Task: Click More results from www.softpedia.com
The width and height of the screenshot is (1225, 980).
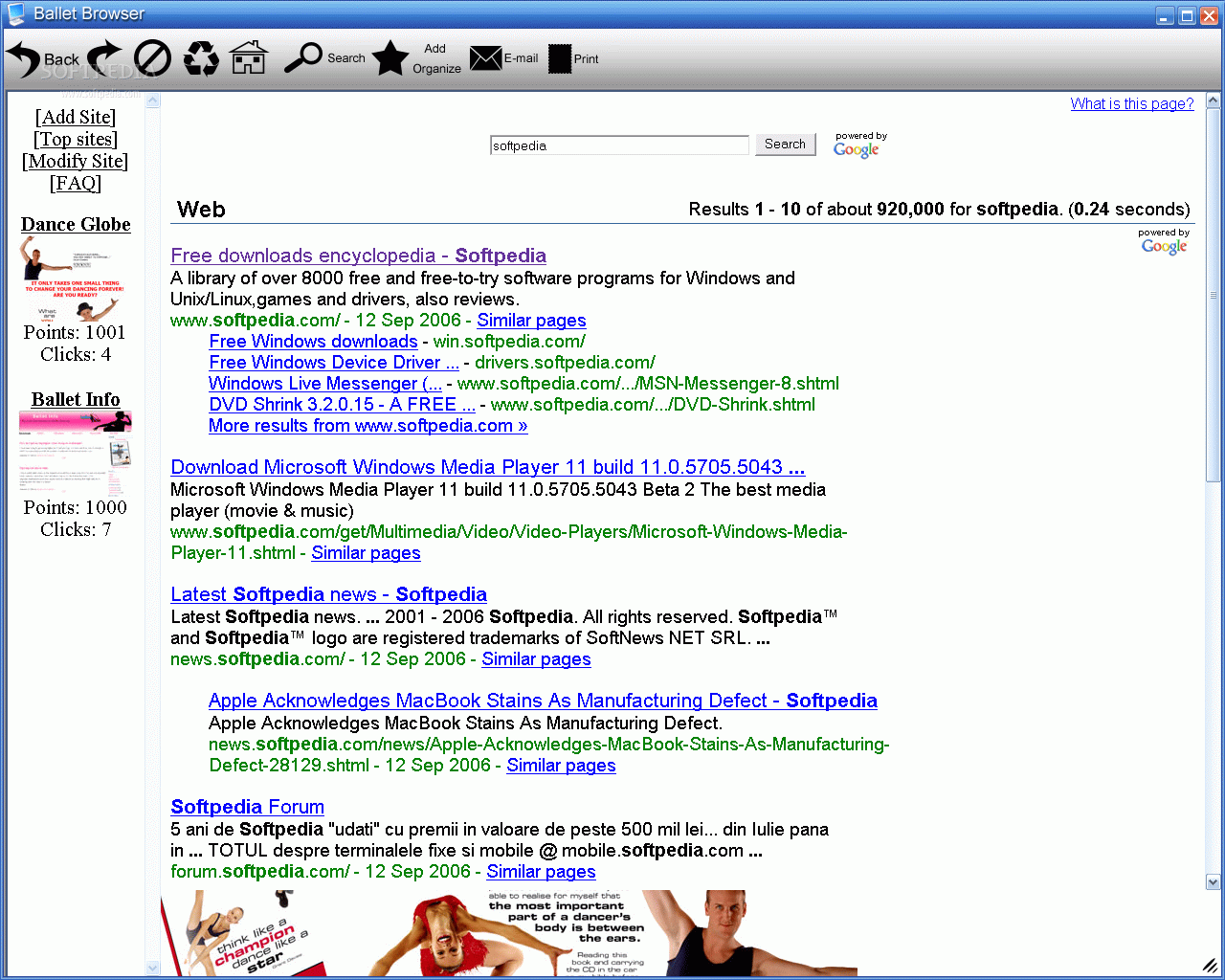Action: pyautogui.click(x=368, y=426)
